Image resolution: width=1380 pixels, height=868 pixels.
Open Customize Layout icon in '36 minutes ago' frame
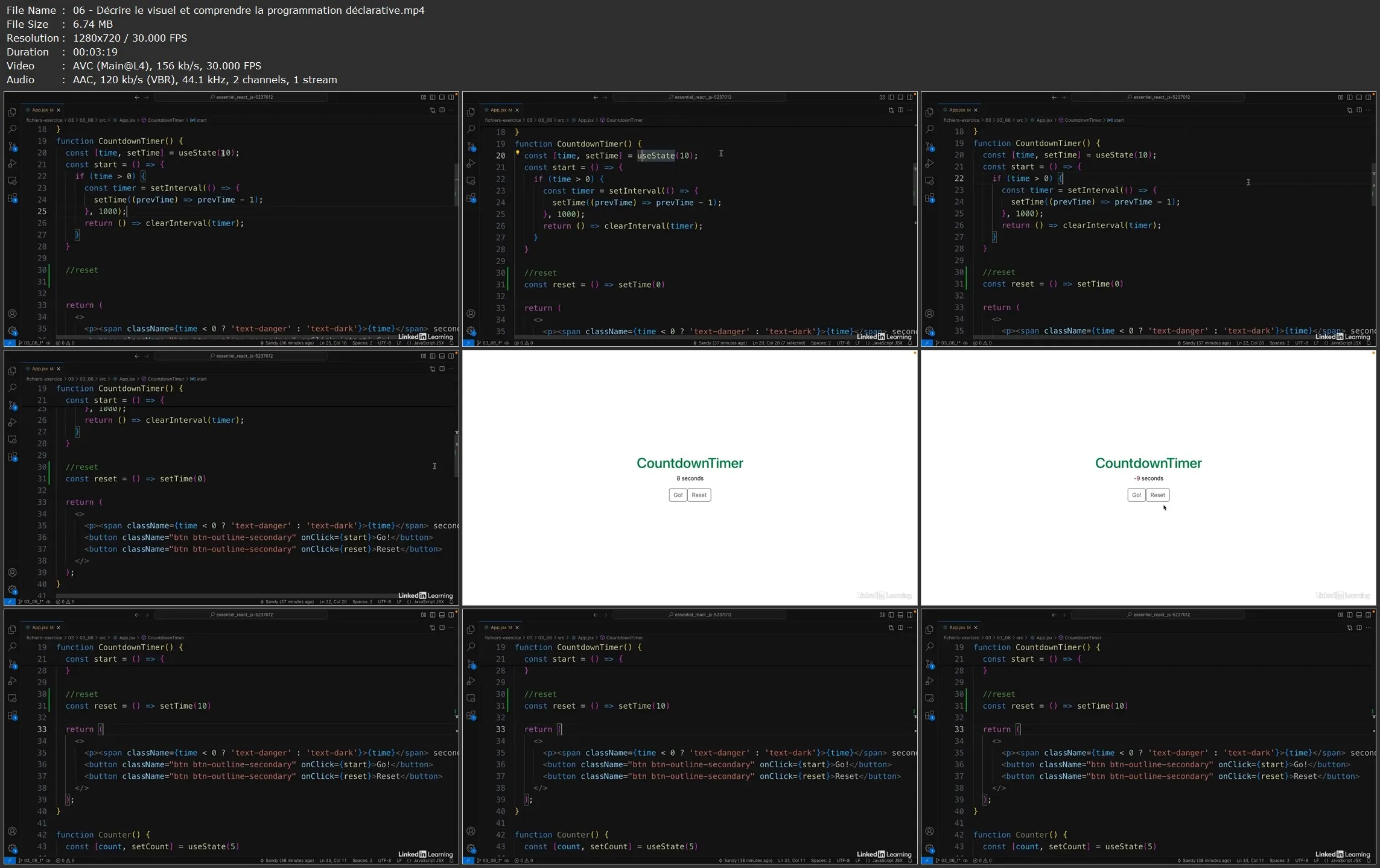(x=424, y=97)
